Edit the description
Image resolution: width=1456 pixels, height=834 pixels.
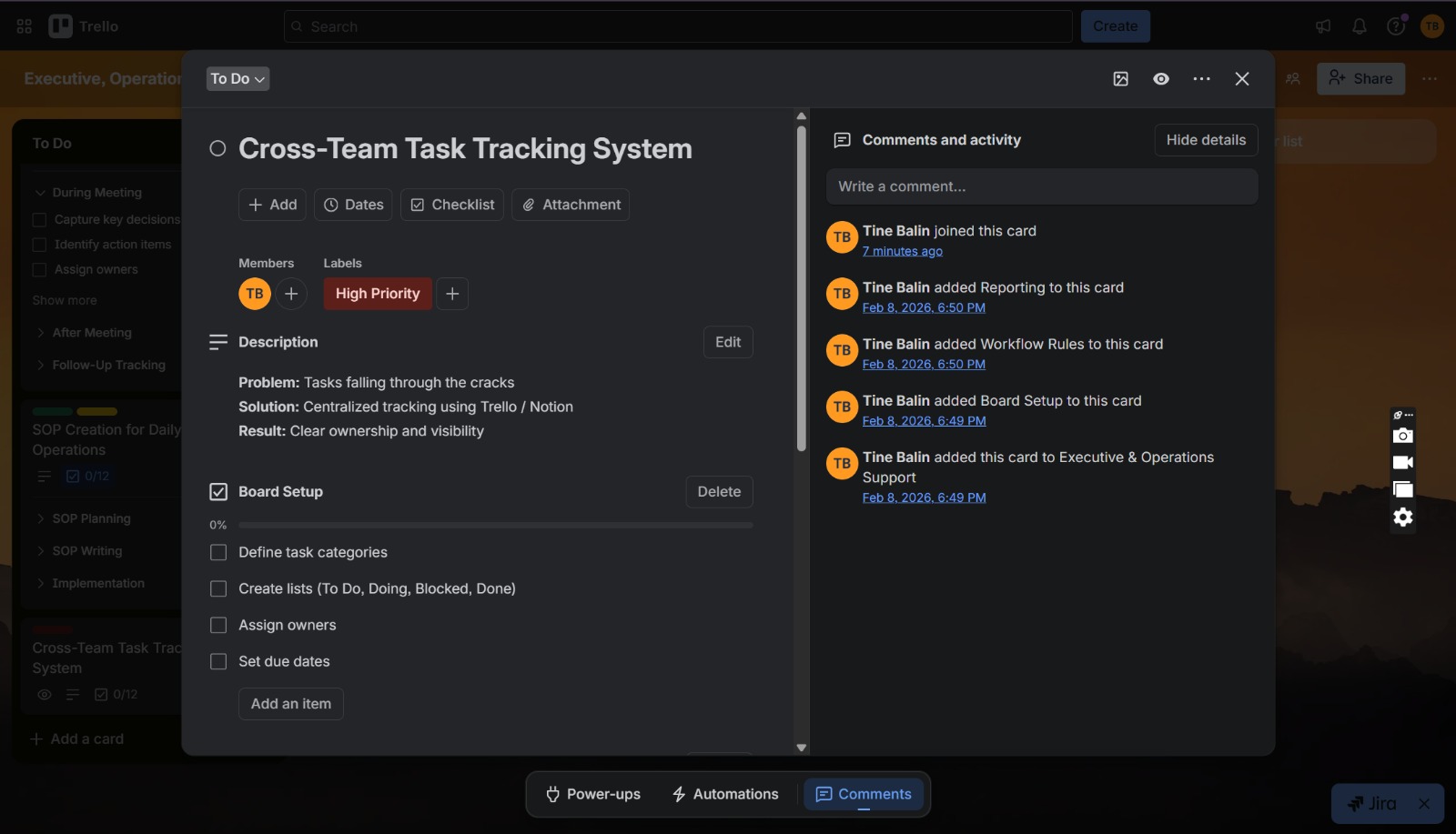tap(728, 342)
